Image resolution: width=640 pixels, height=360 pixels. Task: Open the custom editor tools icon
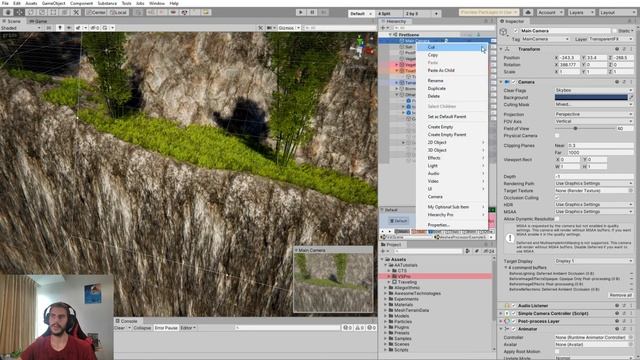pos(76,12)
